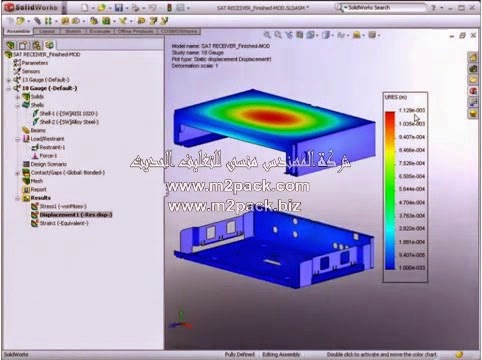The image size is (482, 360).
Task: Open the Custom Properties icon in task pane
Action: pyautogui.click(x=473, y=102)
